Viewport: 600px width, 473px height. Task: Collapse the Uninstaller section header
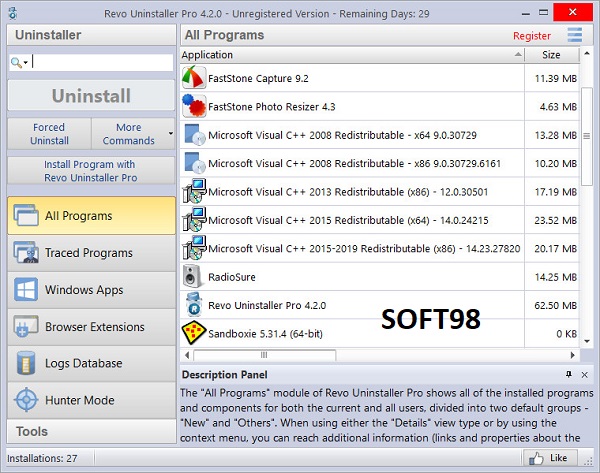(x=91, y=35)
